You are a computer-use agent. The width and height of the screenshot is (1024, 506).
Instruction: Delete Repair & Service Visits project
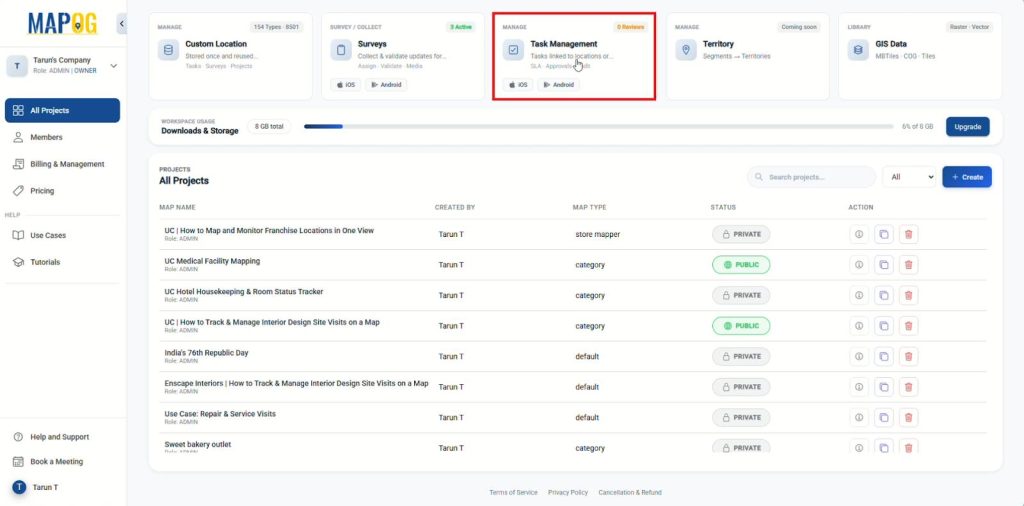coord(908,417)
